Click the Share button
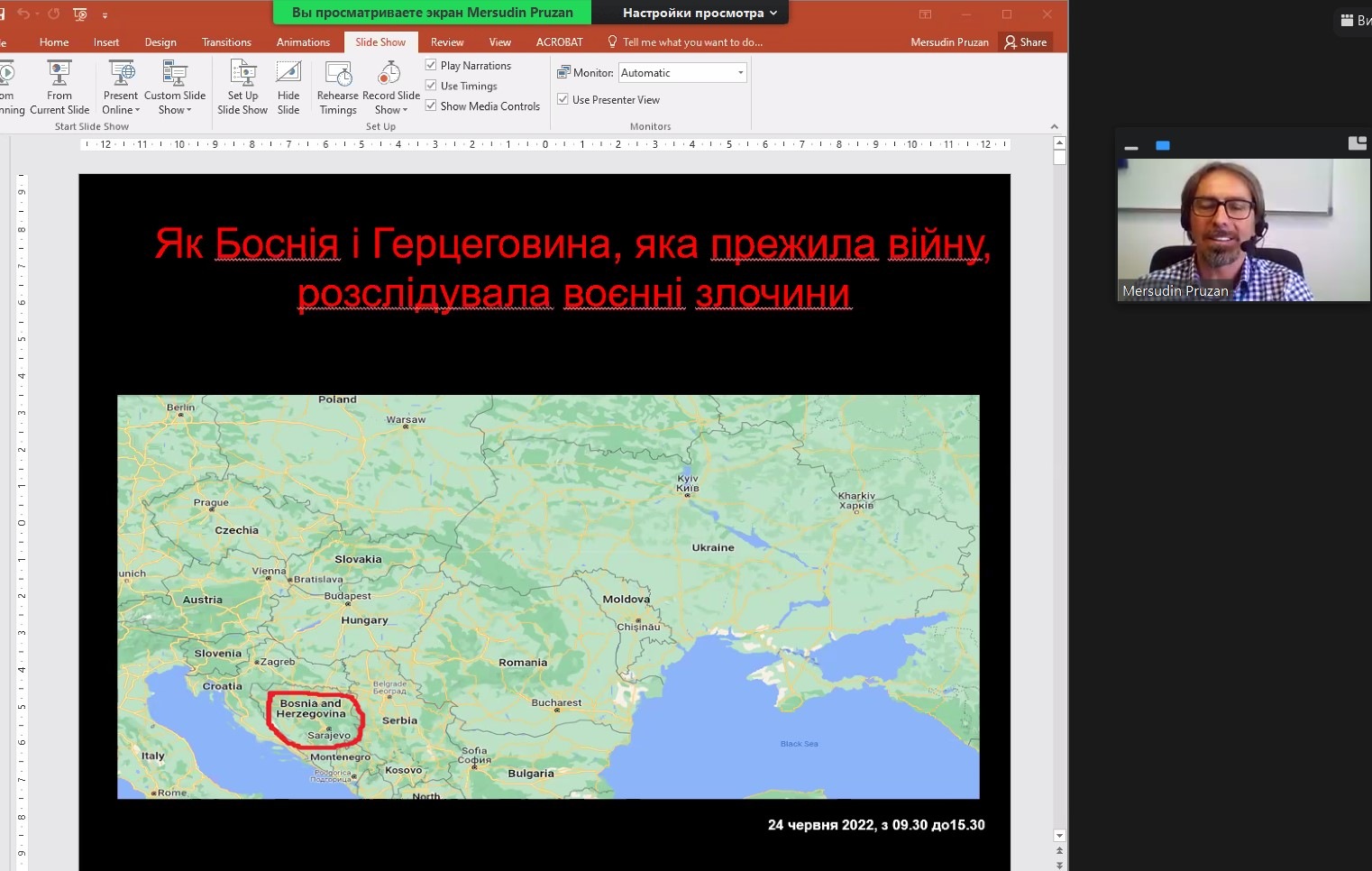This screenshot has height=871, width=1372. (x=1025, y=42)
